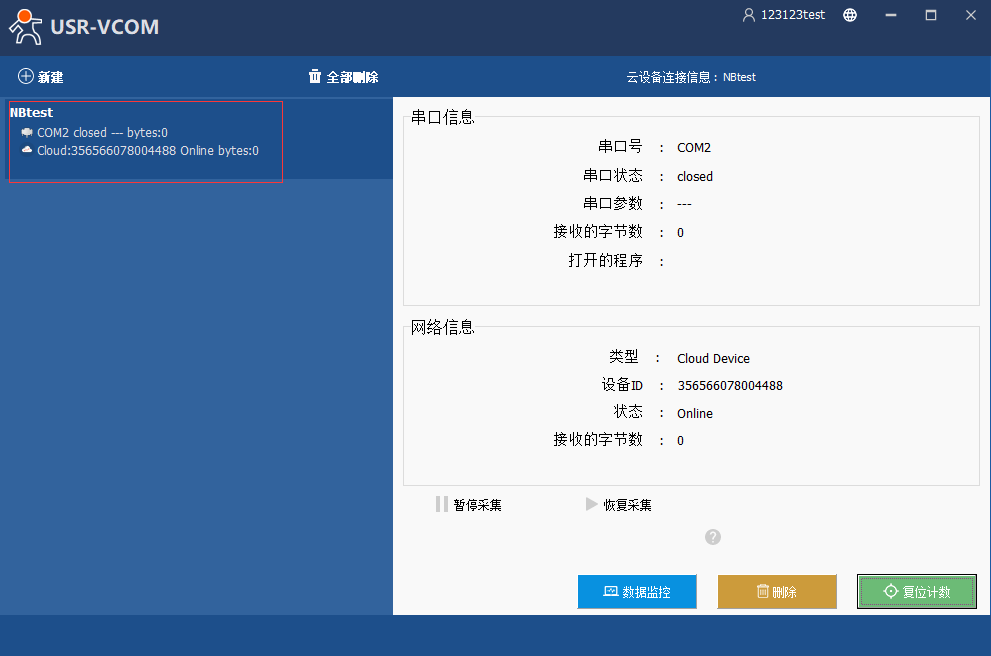This screenshot has width=991, height=656.
Task: Click the gray question mark help icon
Action: tap(713, 537)
